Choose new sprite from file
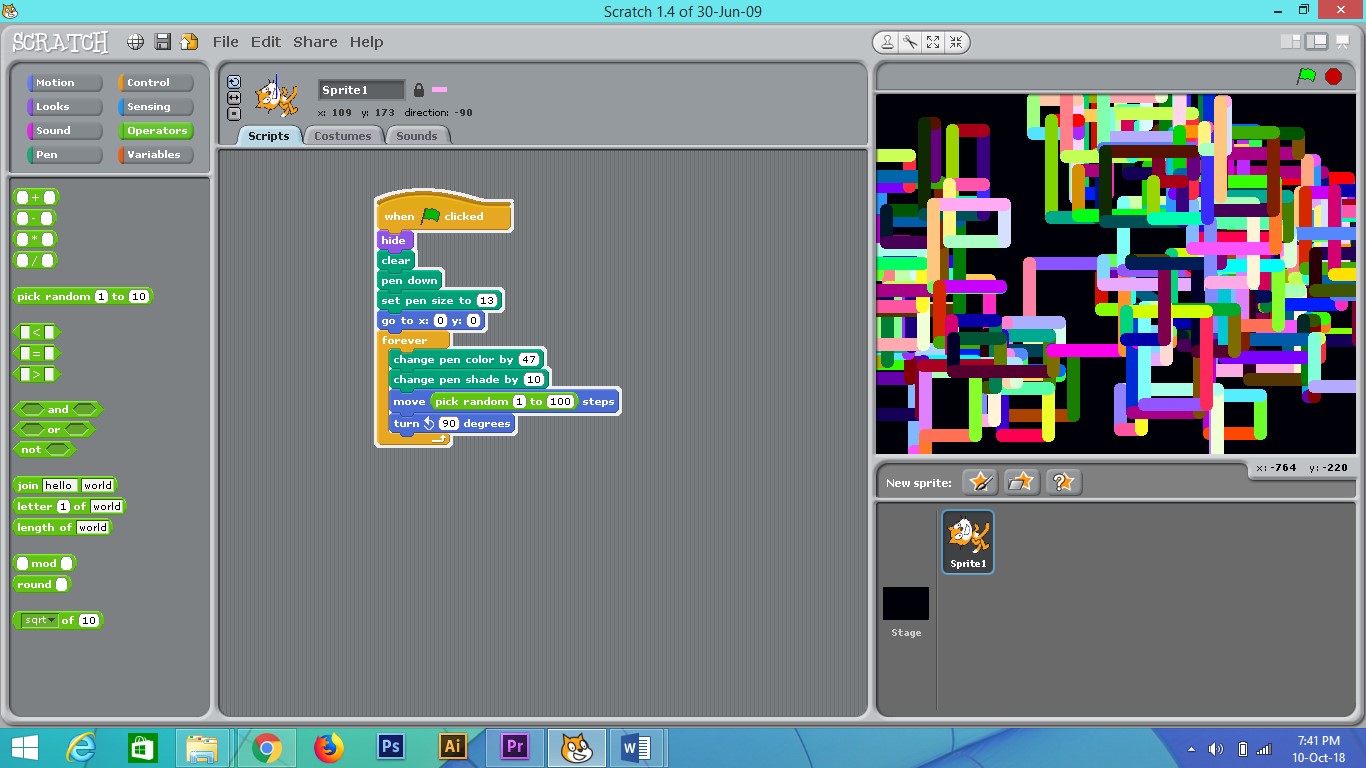The image size is (1366, 768). pyautogui.click(x=1021, y=482)
